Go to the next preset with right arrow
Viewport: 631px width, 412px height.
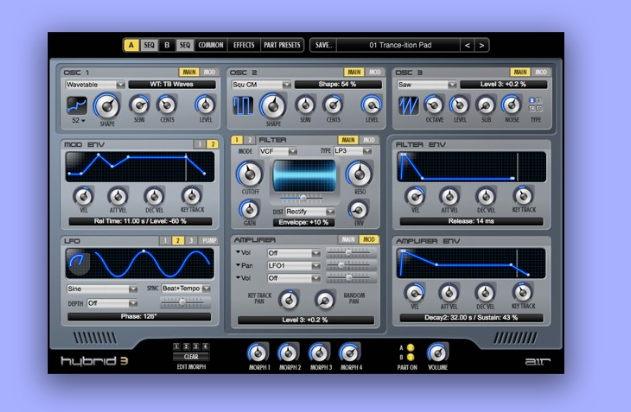482,45
